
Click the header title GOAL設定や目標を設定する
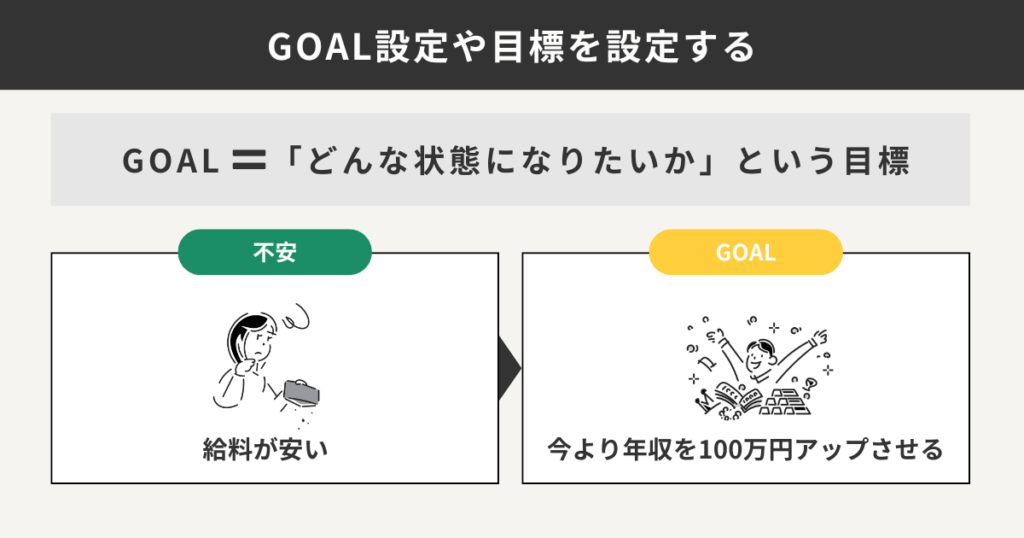tap(512, 47)
